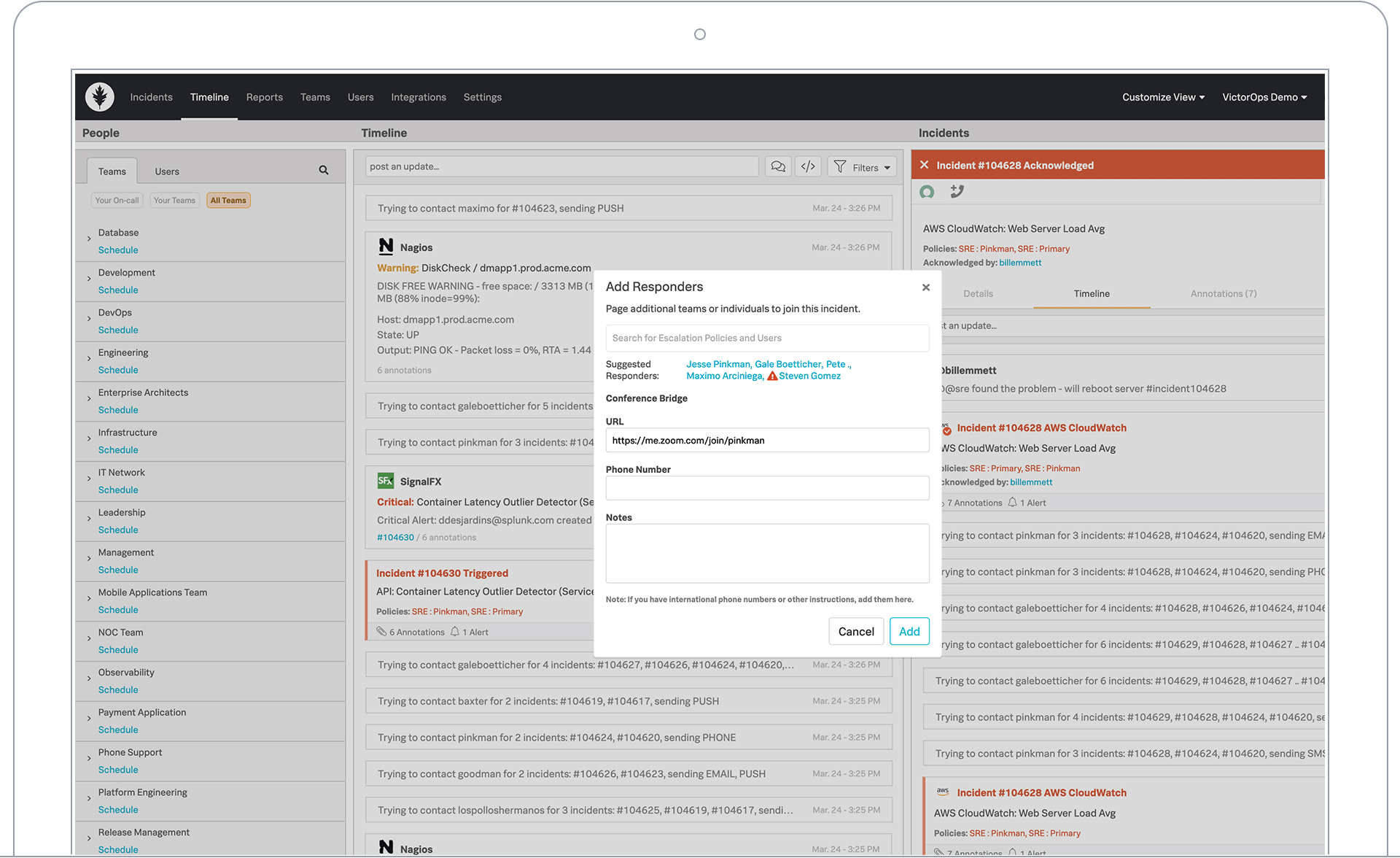Open the VictorOps Demo account menu
The width and height of the screenshot is (1400, 858).
click(x=1264, y=97)
